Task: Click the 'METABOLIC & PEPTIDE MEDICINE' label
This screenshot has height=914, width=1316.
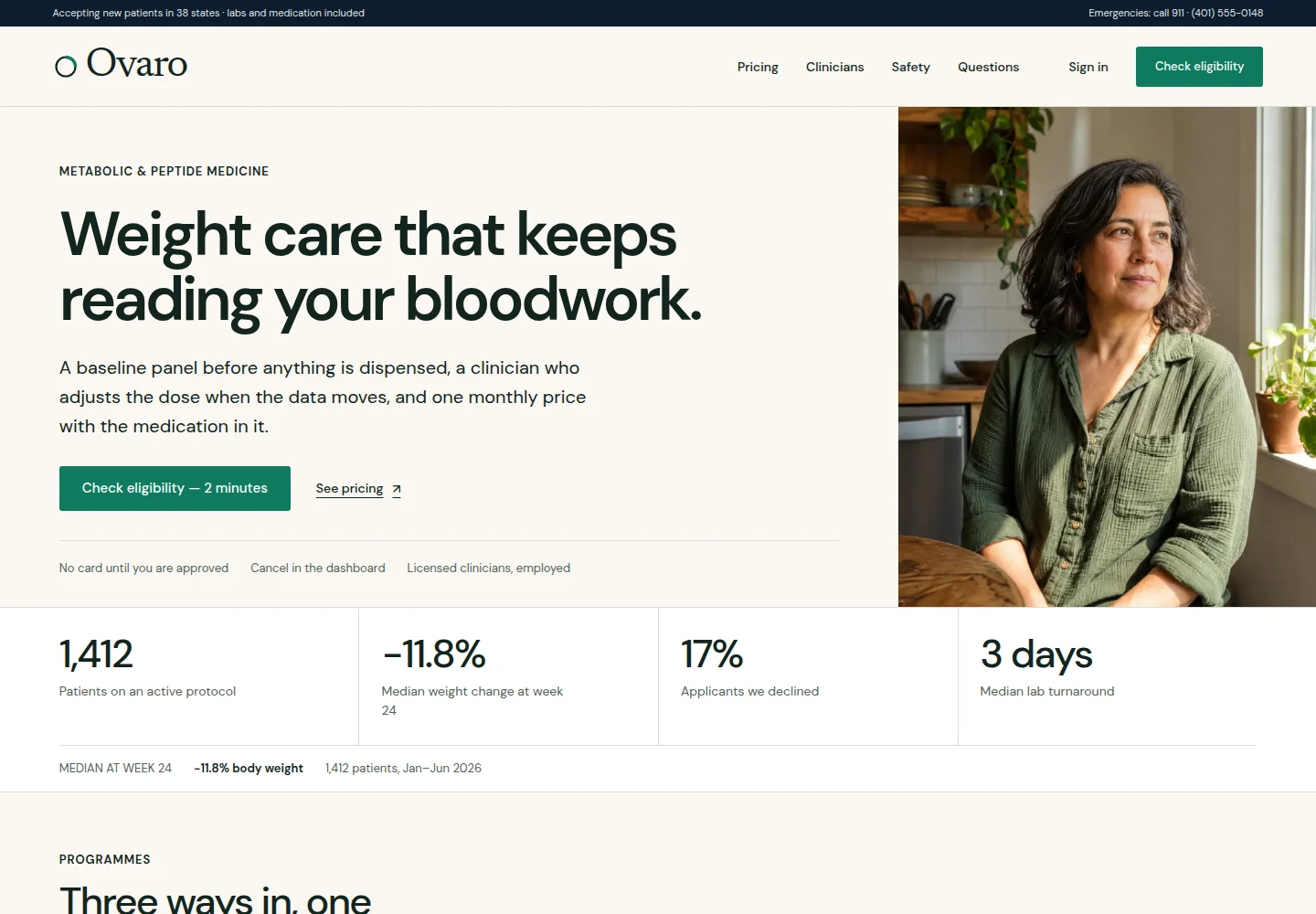Action: point(164,171)
